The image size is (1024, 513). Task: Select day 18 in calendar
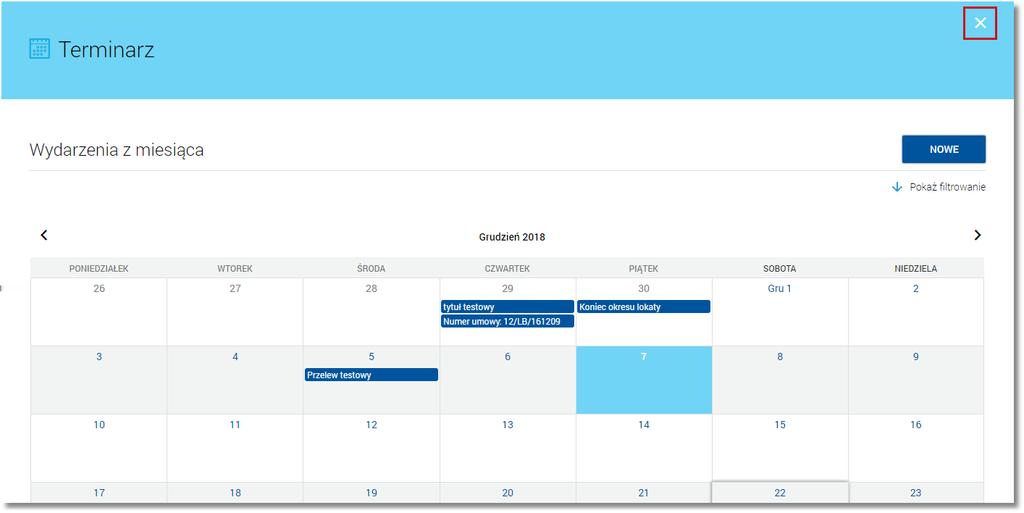tap(235, 493)
